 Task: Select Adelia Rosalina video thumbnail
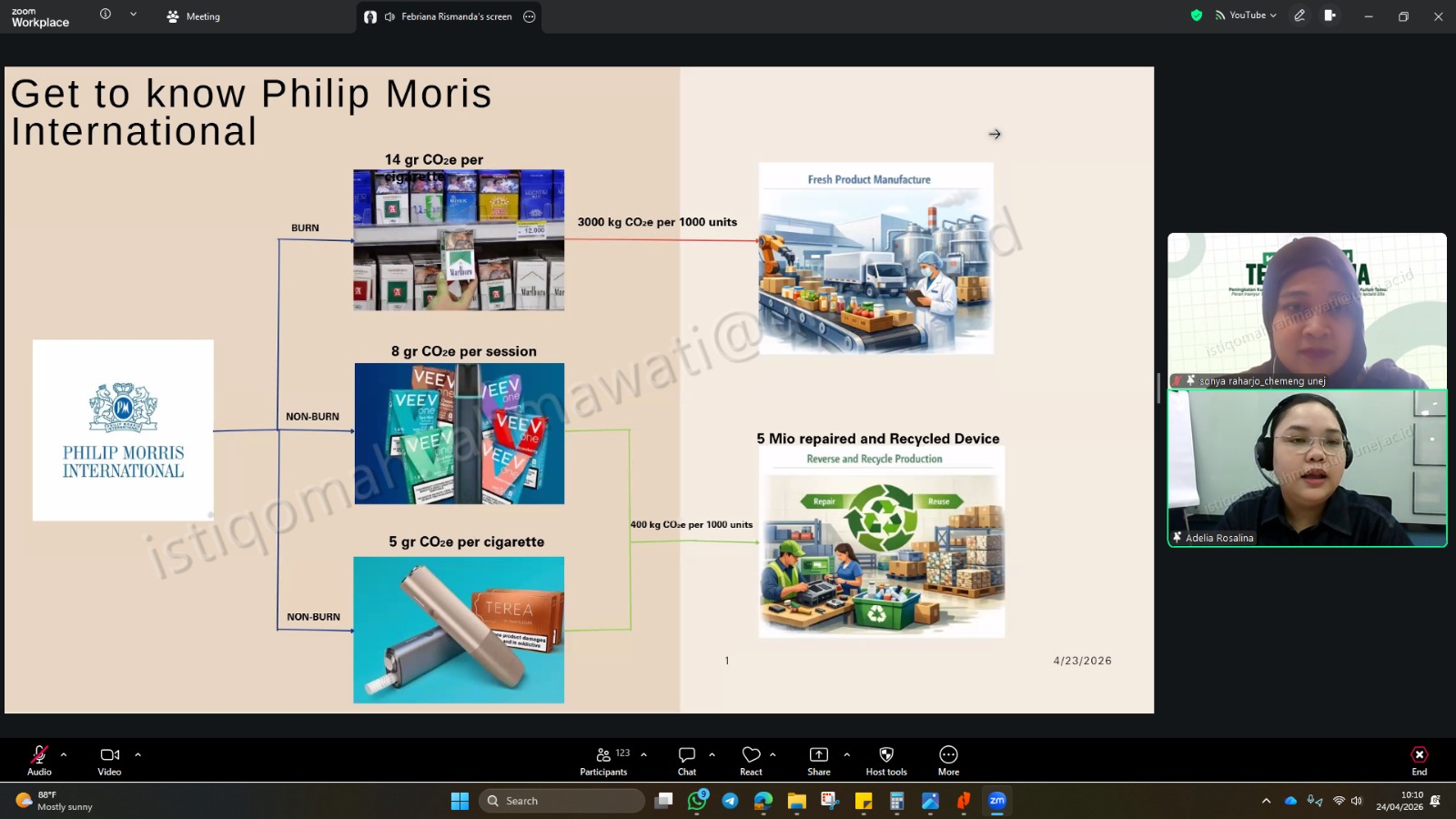pos(1308,468)
